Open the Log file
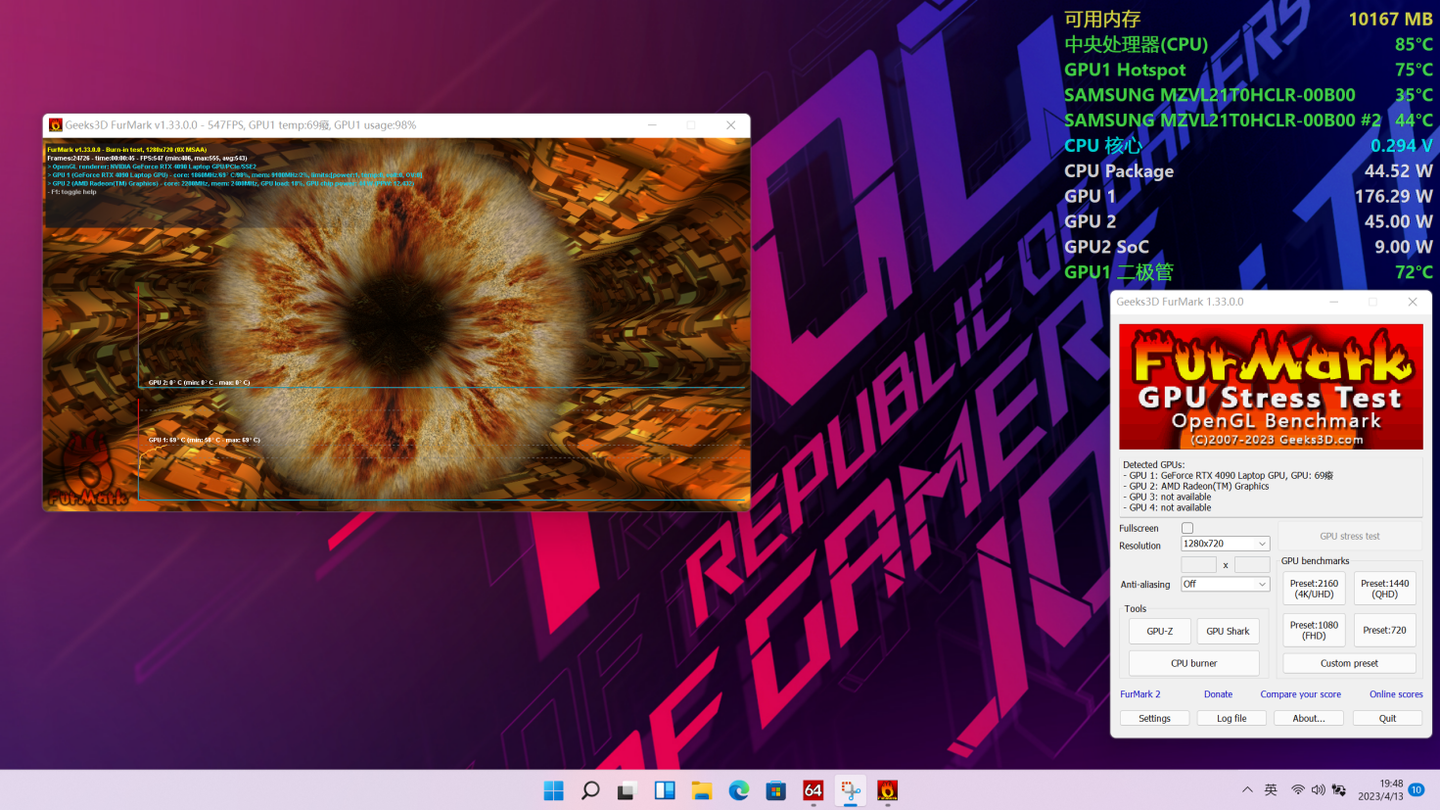1440x810 pixels. pos(1231,718)
